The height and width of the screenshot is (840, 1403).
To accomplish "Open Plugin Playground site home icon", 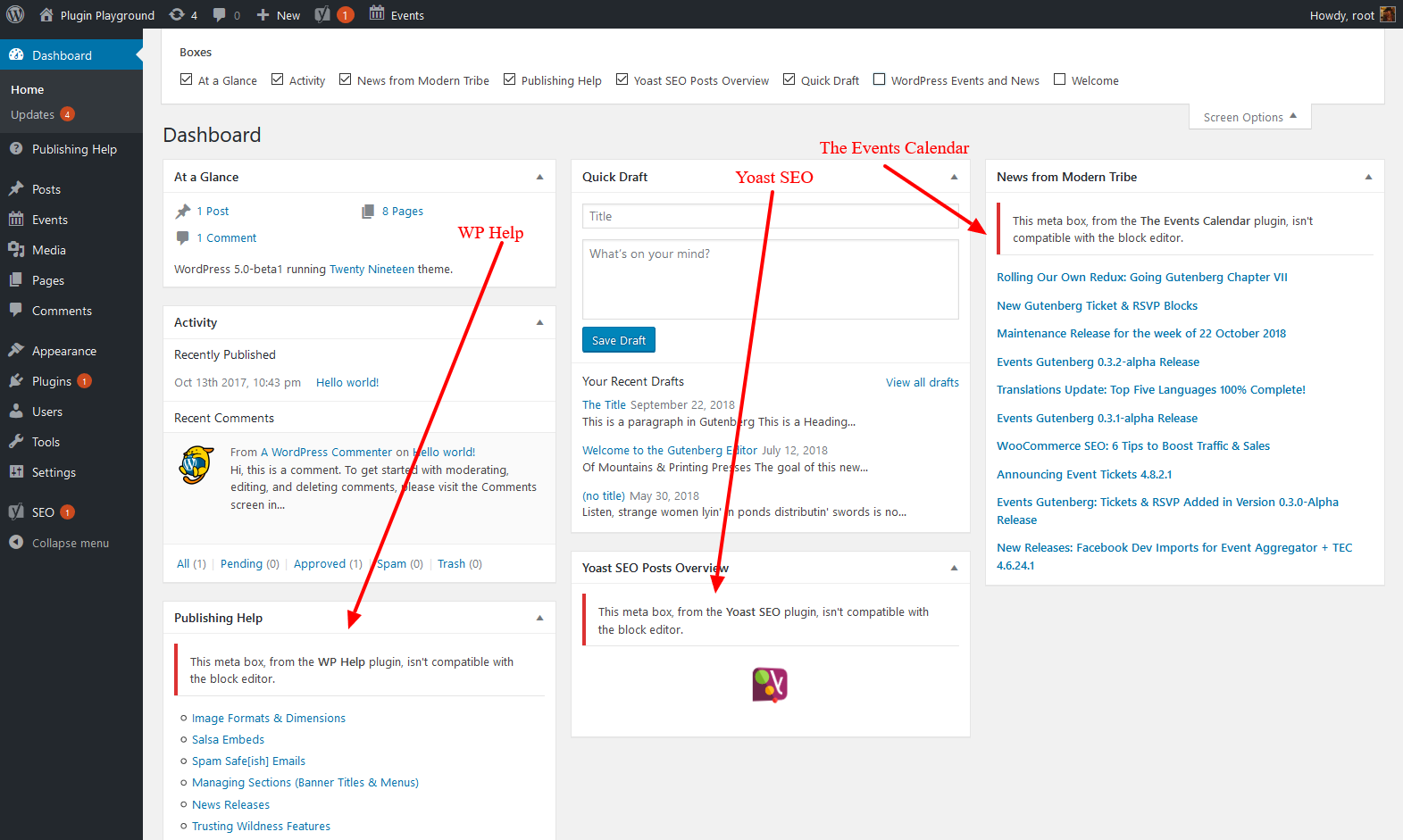I will [x=46, y=14].
